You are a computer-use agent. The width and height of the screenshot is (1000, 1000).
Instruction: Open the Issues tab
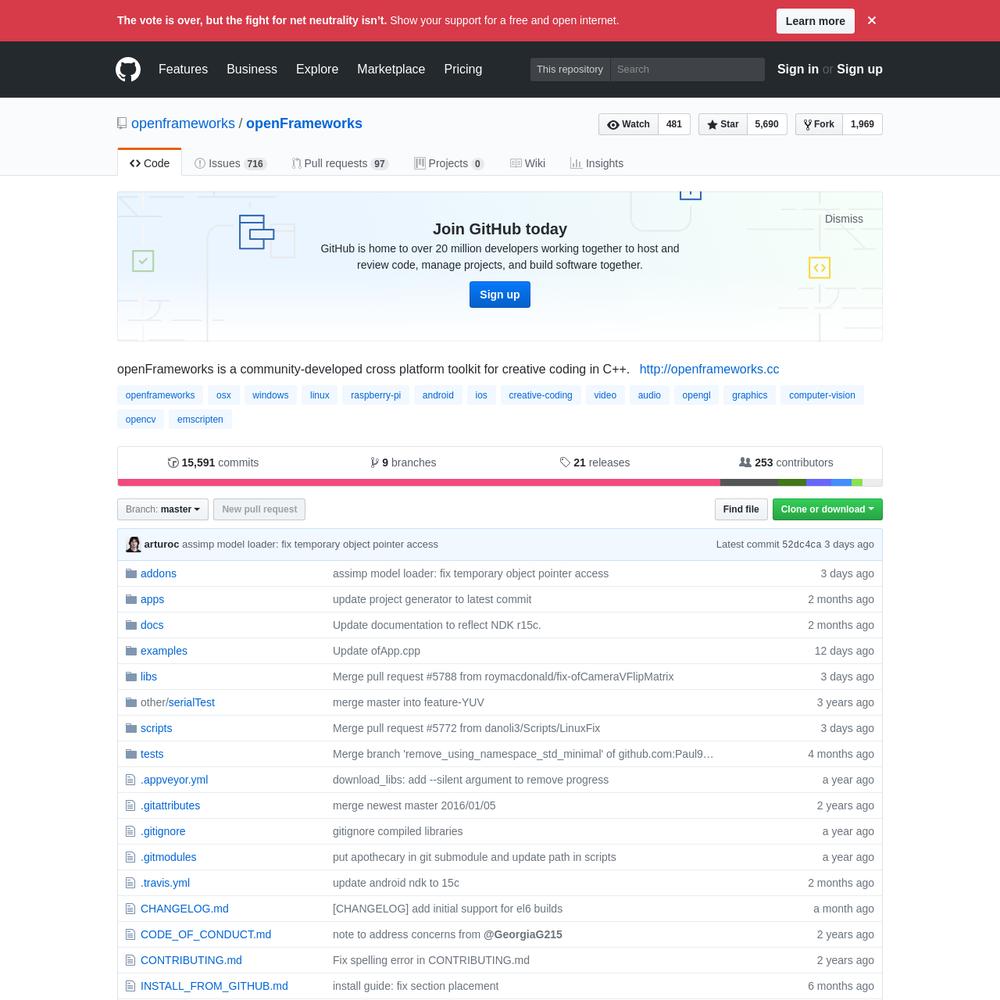coord(230,163)
